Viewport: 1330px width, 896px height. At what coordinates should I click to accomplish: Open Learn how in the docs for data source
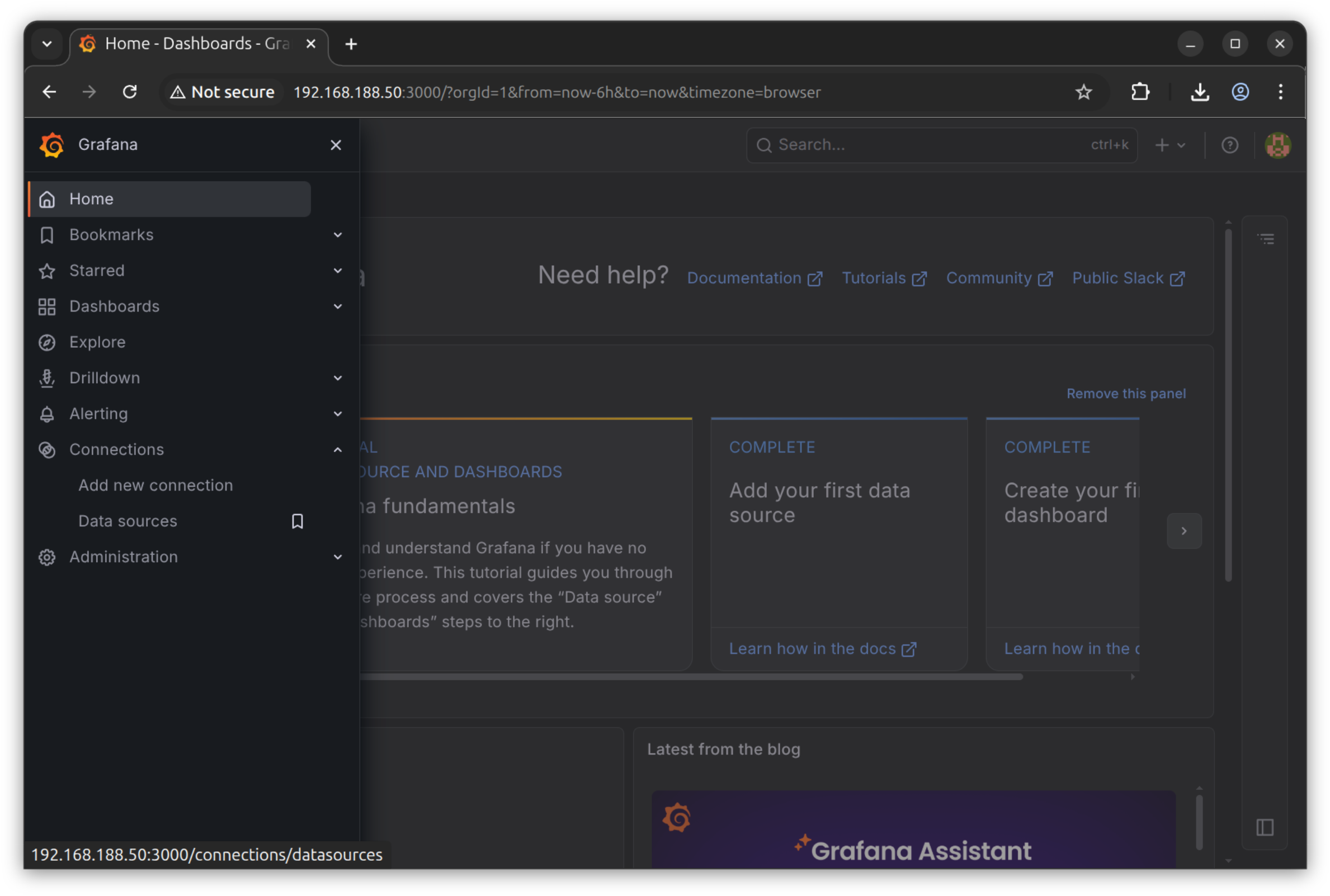pos(822,649)
